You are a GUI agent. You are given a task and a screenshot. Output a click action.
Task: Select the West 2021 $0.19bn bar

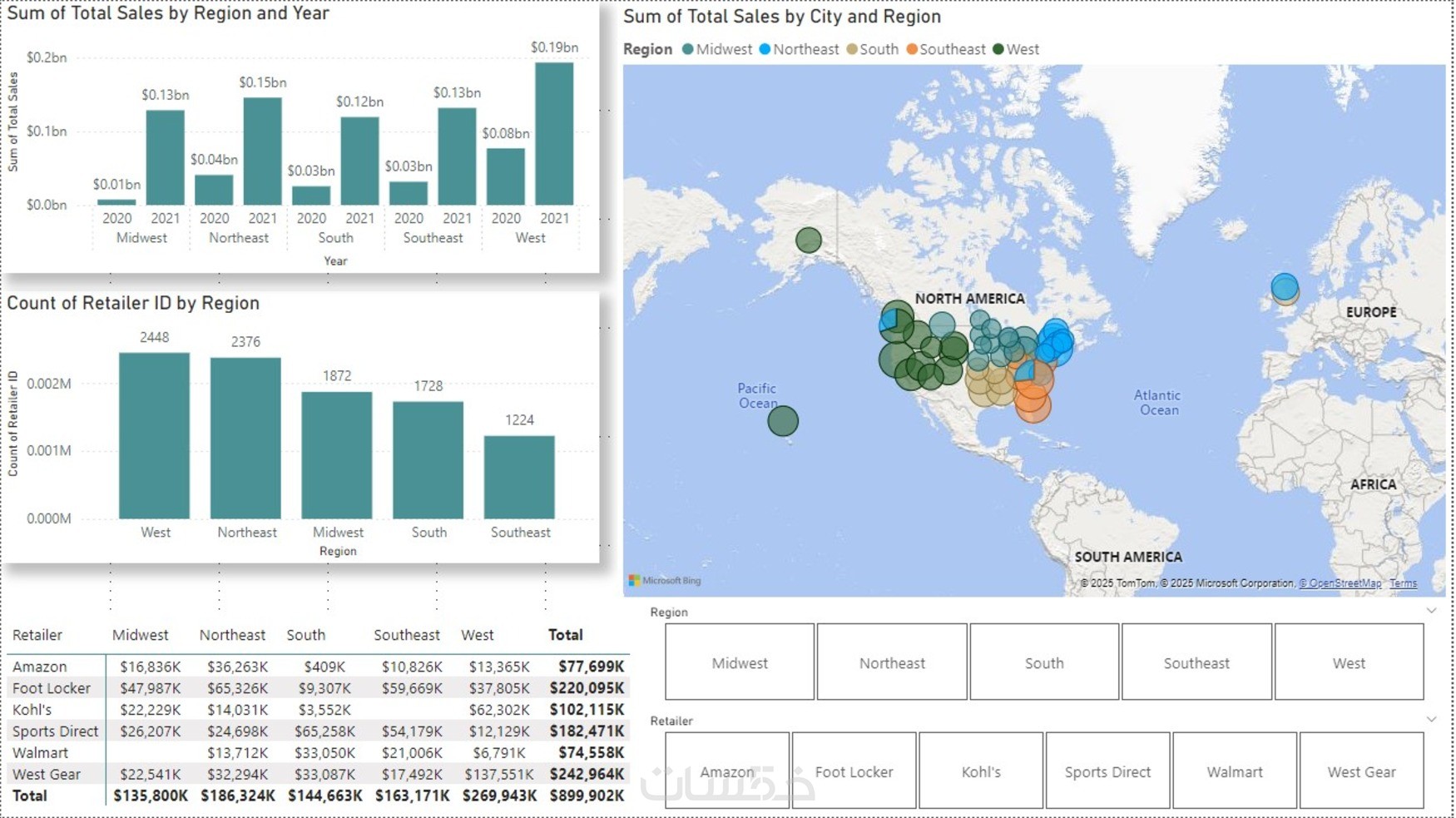tap(554, 134)
